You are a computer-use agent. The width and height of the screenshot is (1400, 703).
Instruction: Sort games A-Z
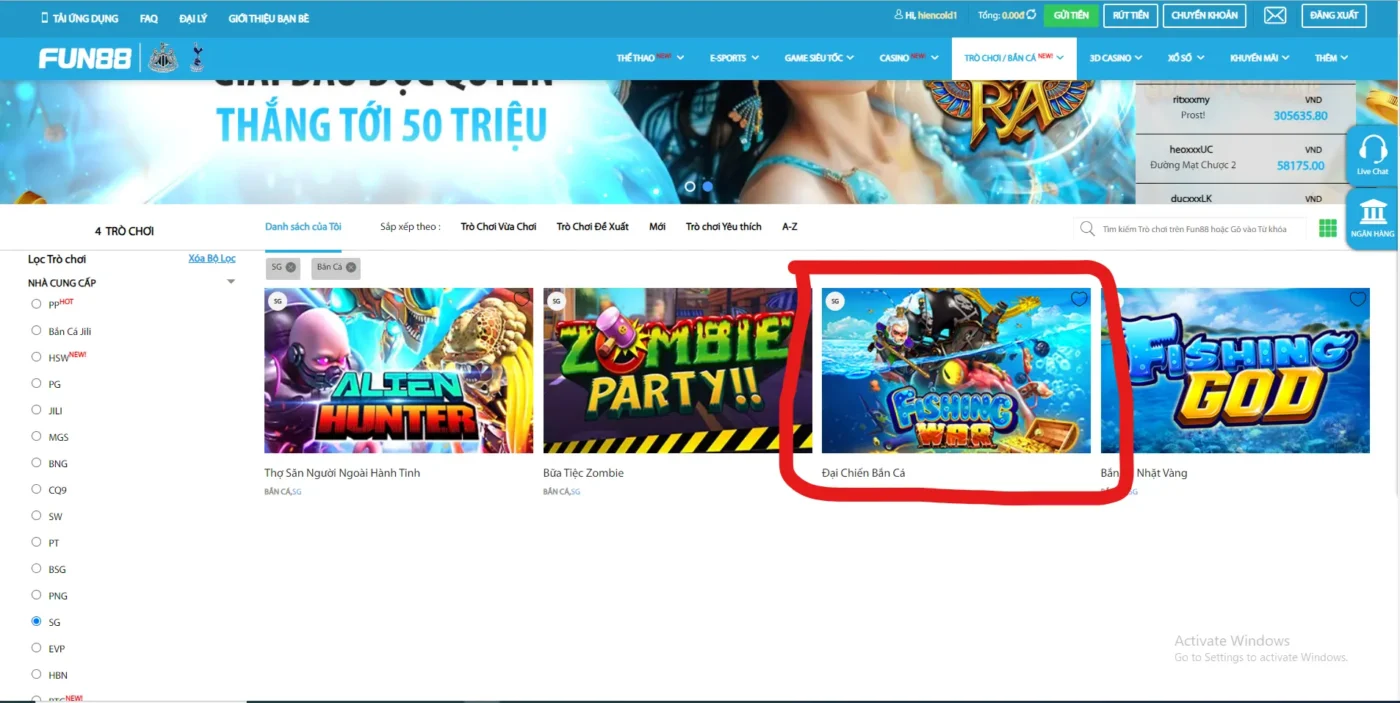(x=789, y=227)
